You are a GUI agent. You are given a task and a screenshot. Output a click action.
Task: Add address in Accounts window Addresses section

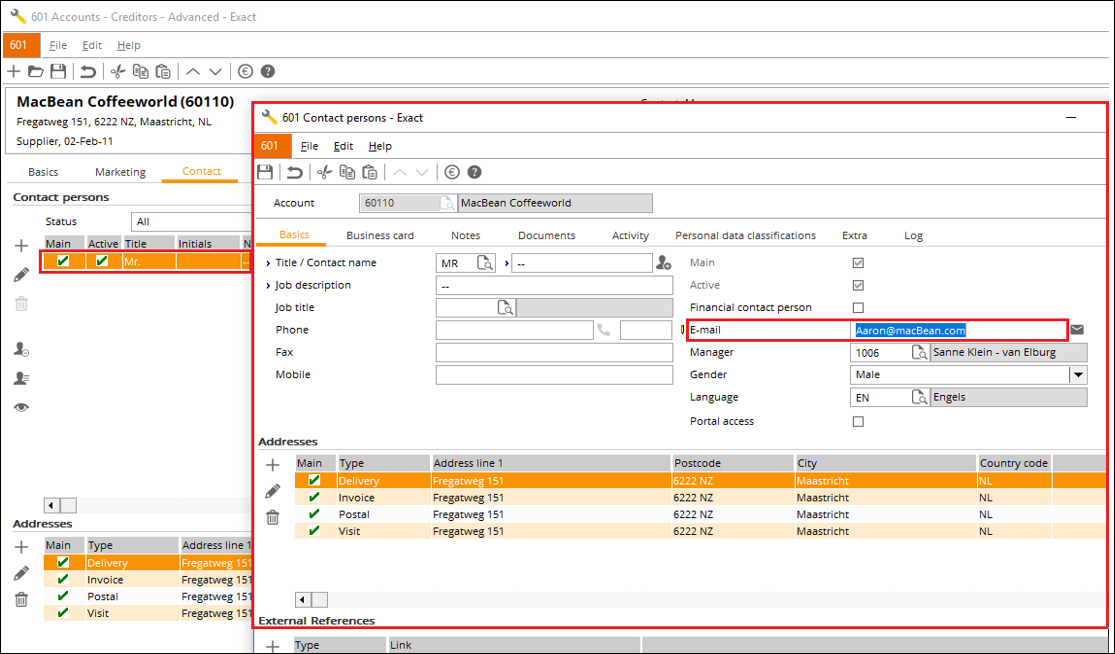21,547
